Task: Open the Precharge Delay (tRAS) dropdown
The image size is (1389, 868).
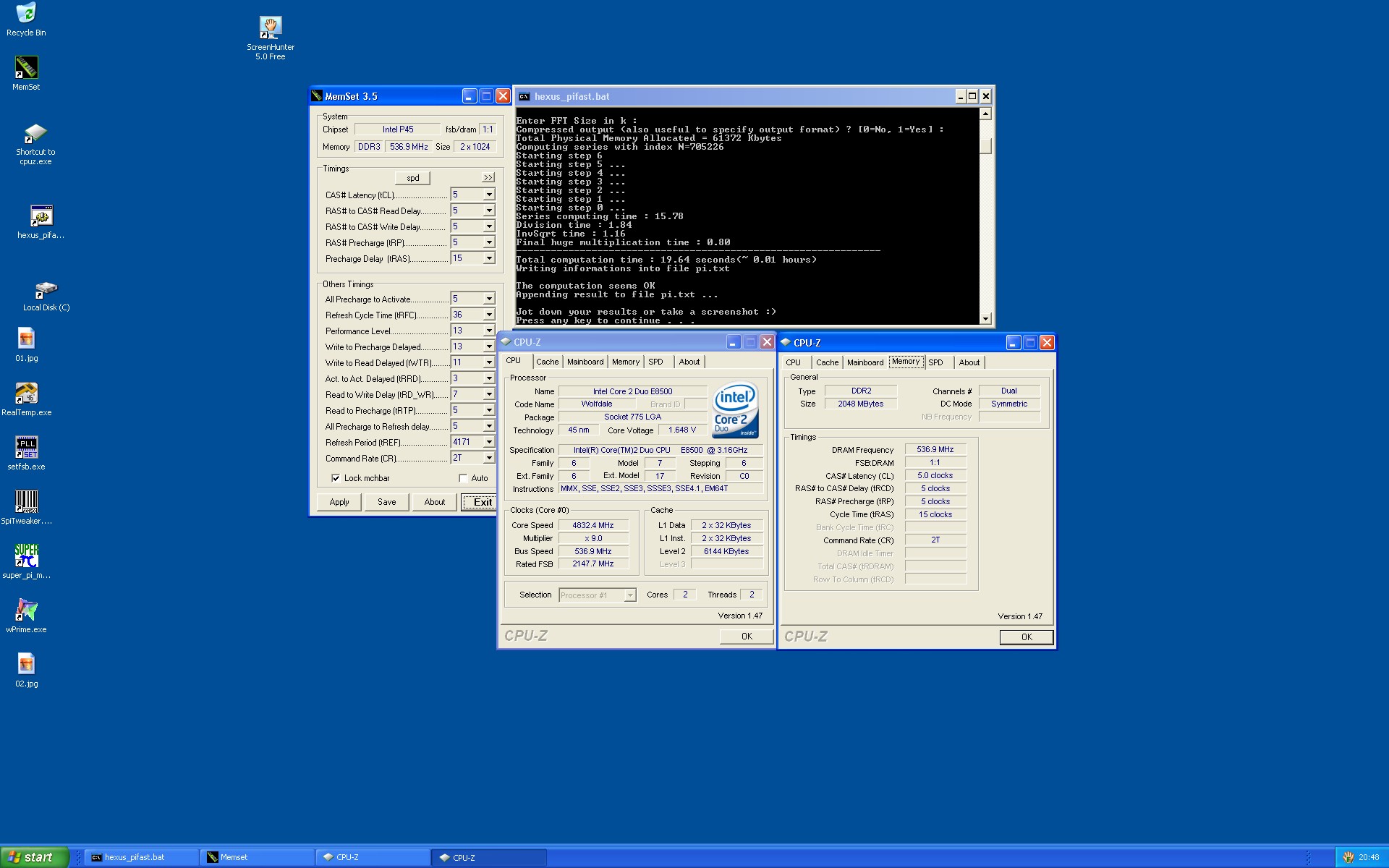Action: 489,258
